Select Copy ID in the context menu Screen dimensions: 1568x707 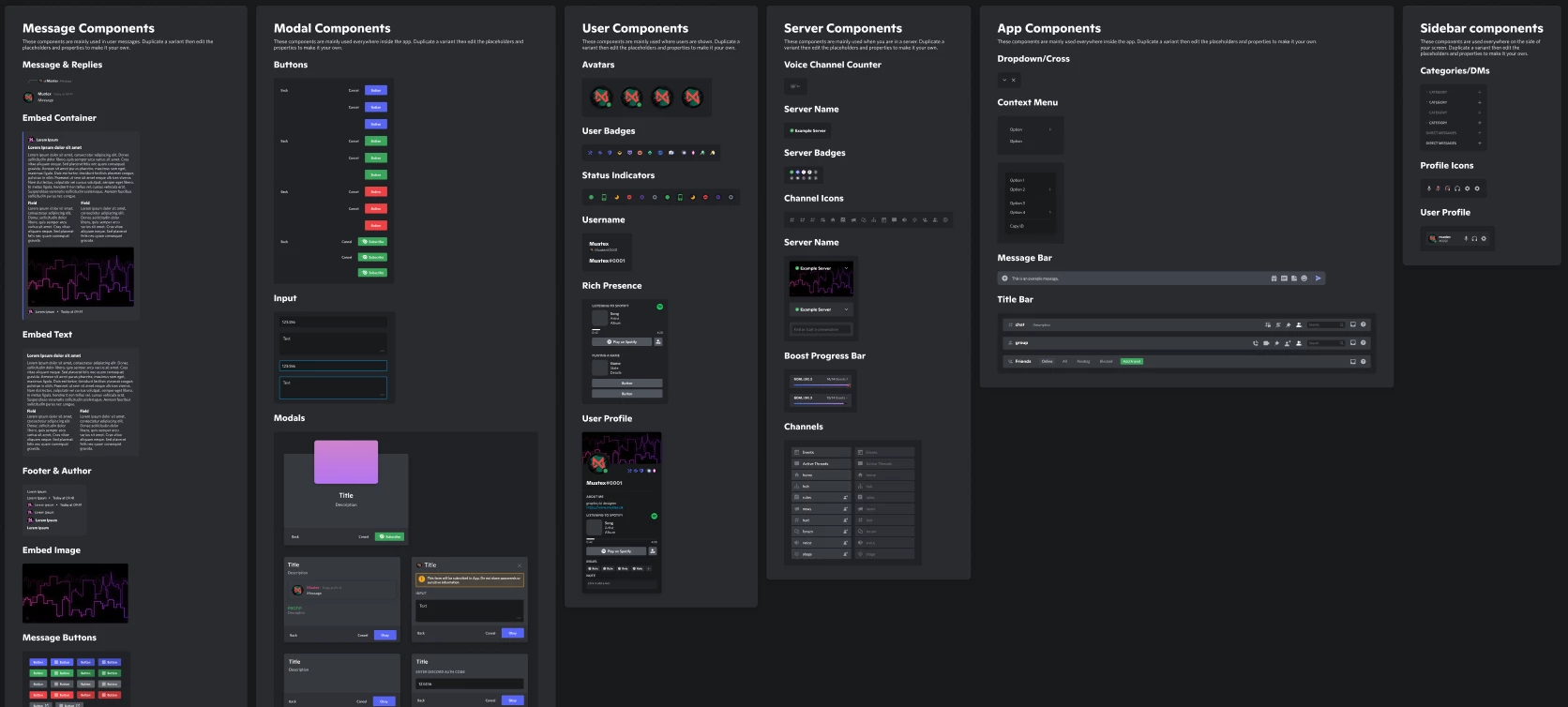click(1017, 226)
